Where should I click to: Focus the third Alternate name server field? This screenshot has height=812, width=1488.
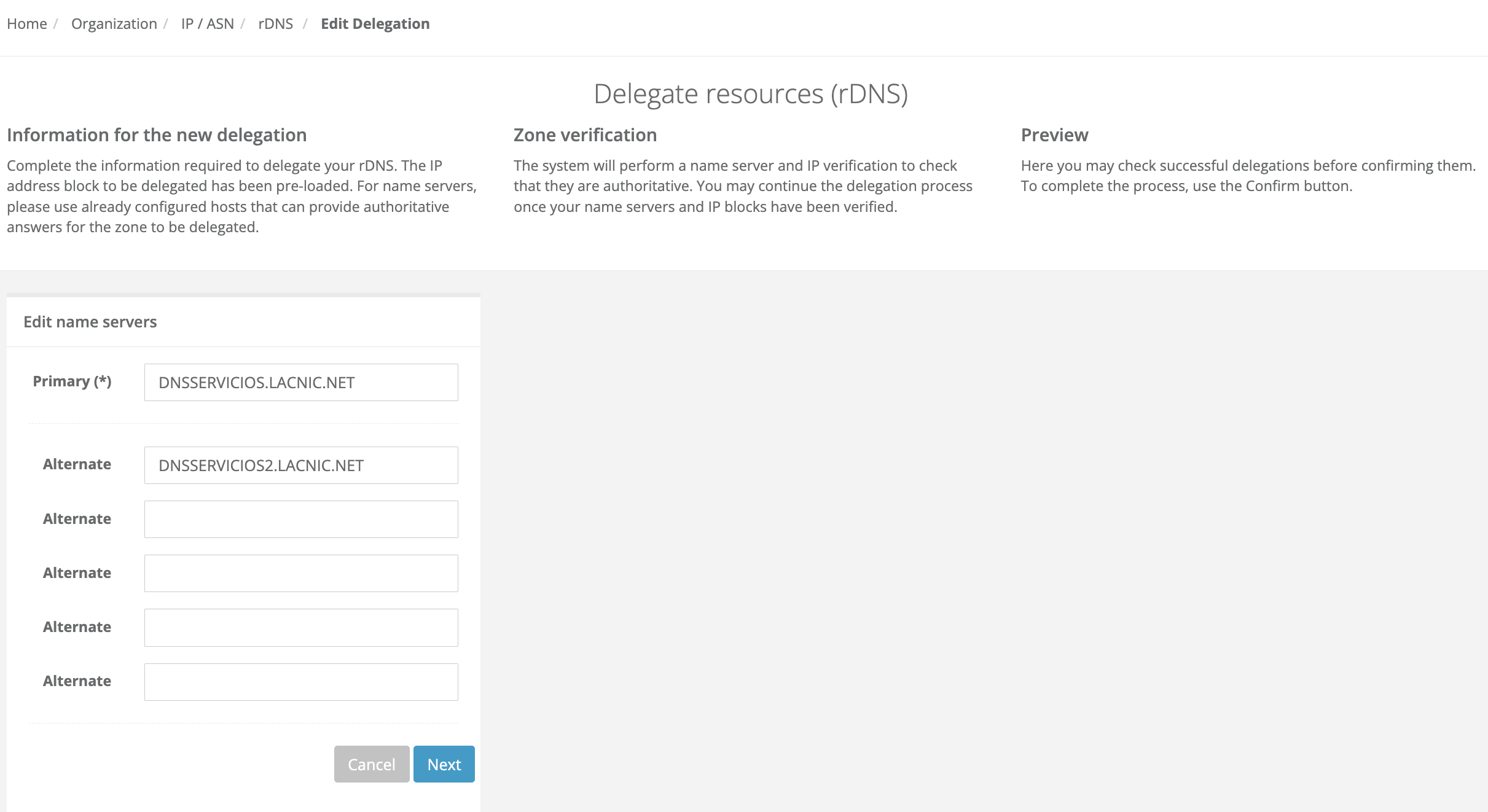[x=300, y=573]
